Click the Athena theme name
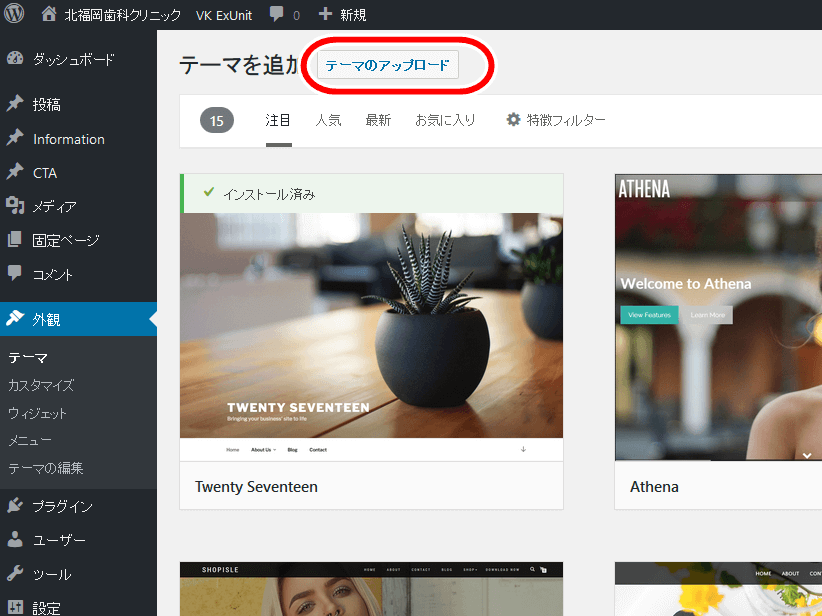822x616 pixels. pyautogui.click(x=654, y=487)
